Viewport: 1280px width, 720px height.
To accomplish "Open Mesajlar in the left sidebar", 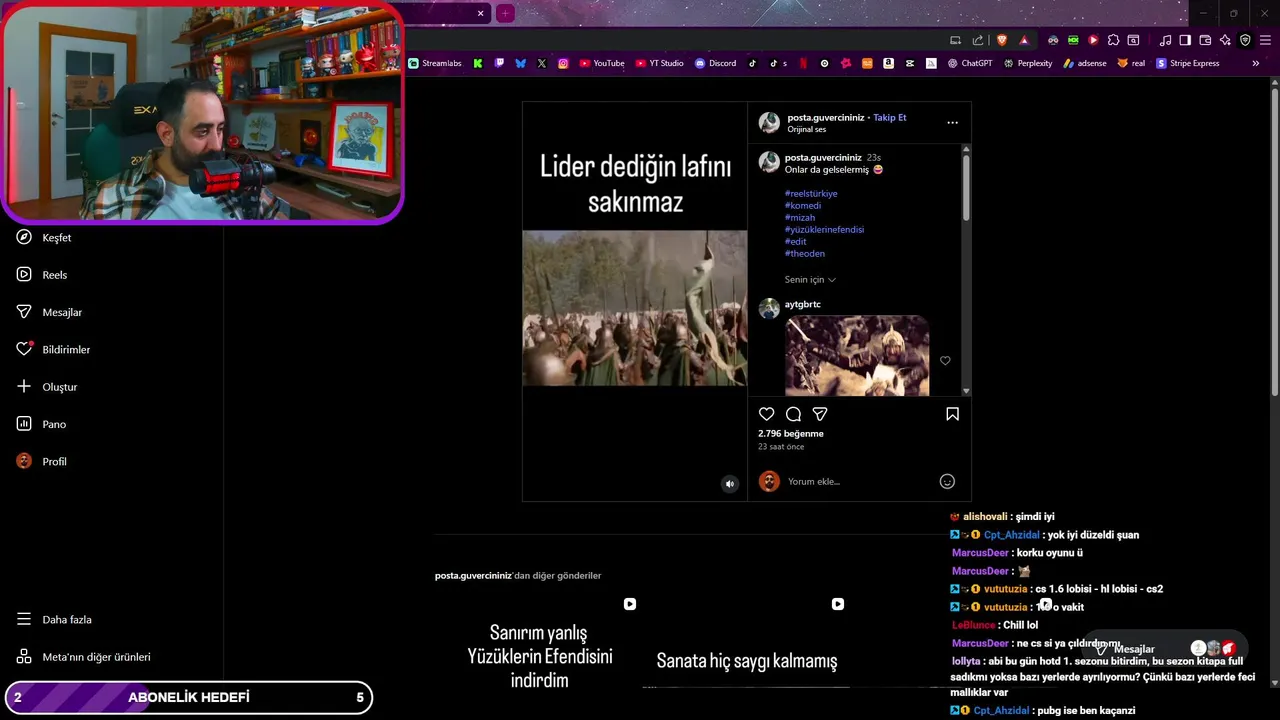I will [49, 312].
